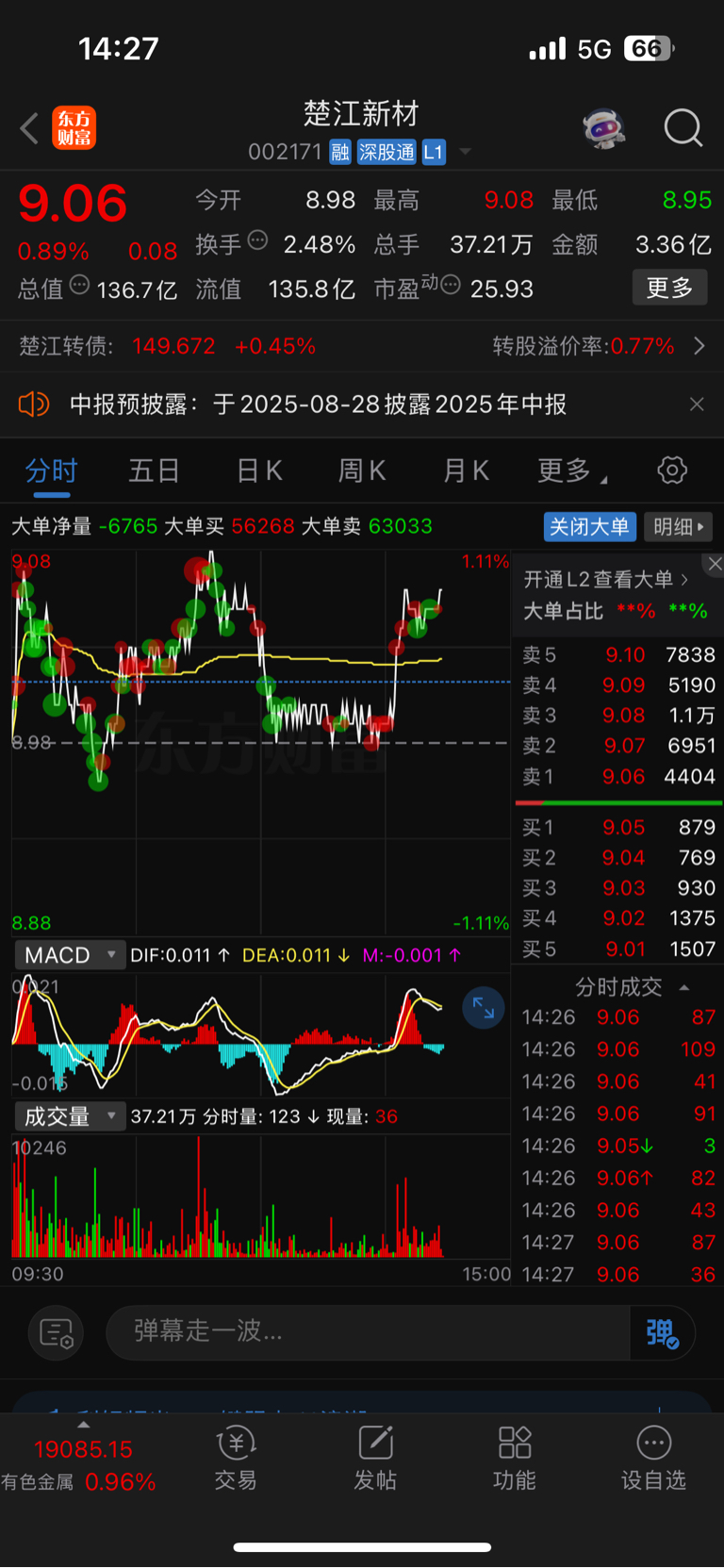Tap 市盈 info smiley icon
This screenshot has width=724, height=1568.
[x=451, y=284]
